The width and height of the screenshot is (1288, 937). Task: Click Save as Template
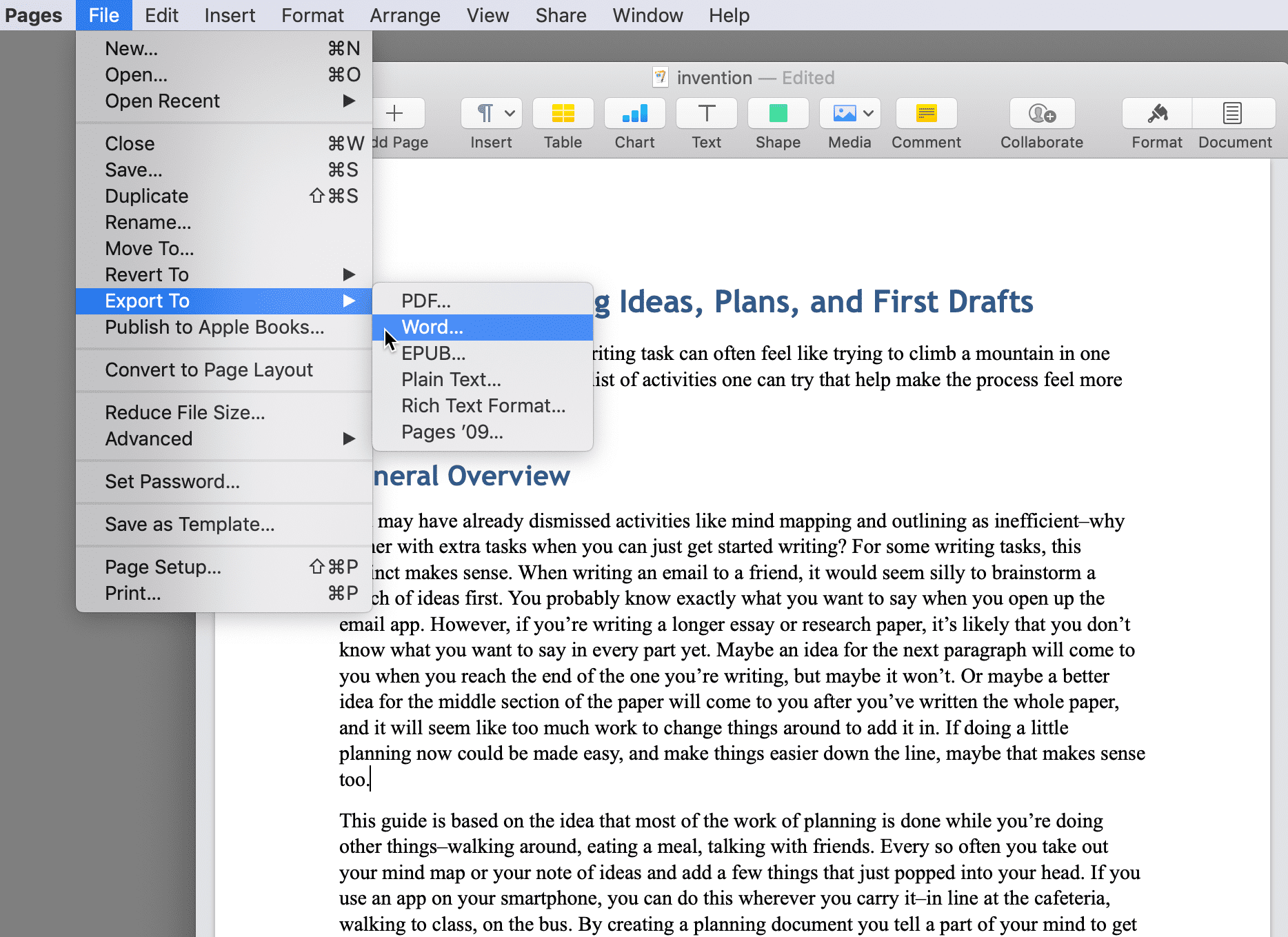coord(224,524)
